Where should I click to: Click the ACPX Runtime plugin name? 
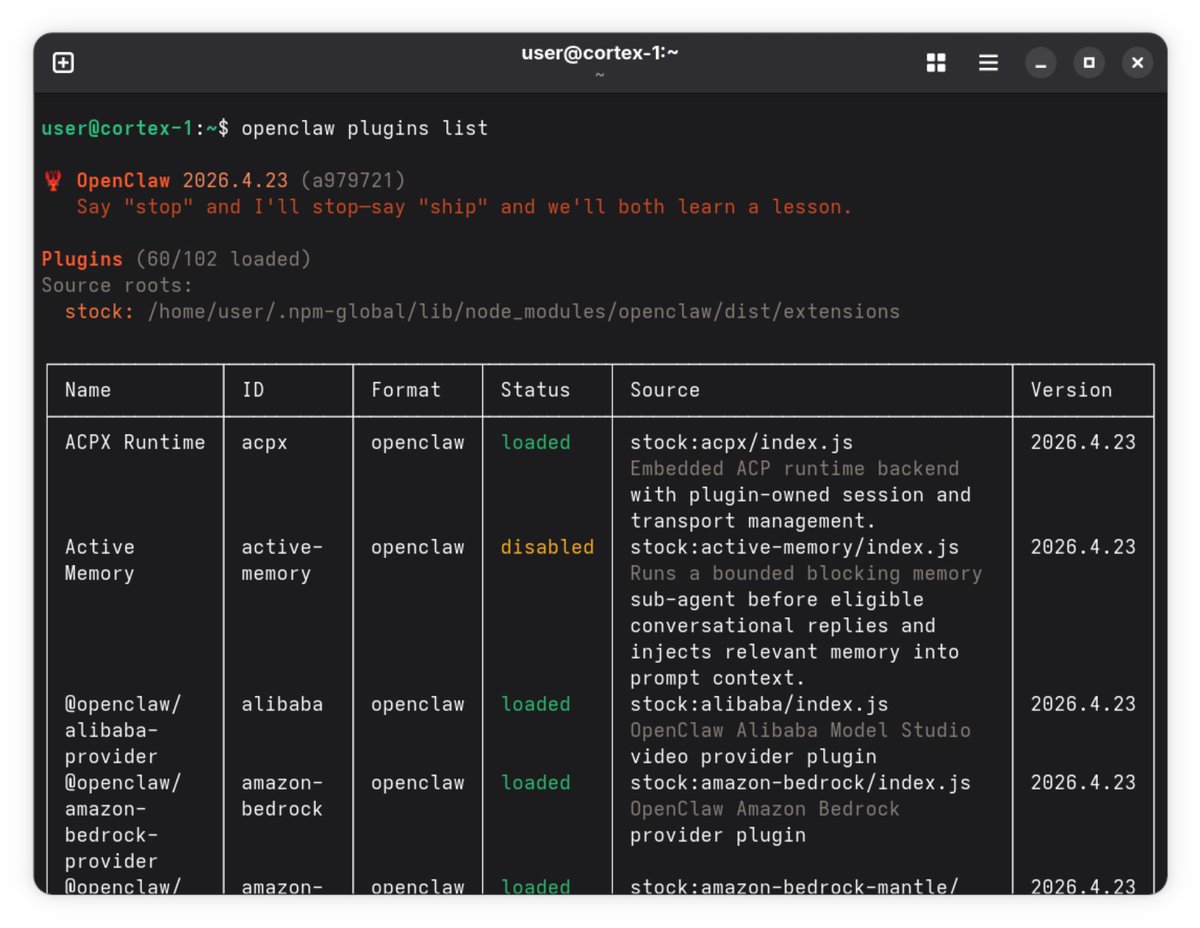[x=135, y=442]
